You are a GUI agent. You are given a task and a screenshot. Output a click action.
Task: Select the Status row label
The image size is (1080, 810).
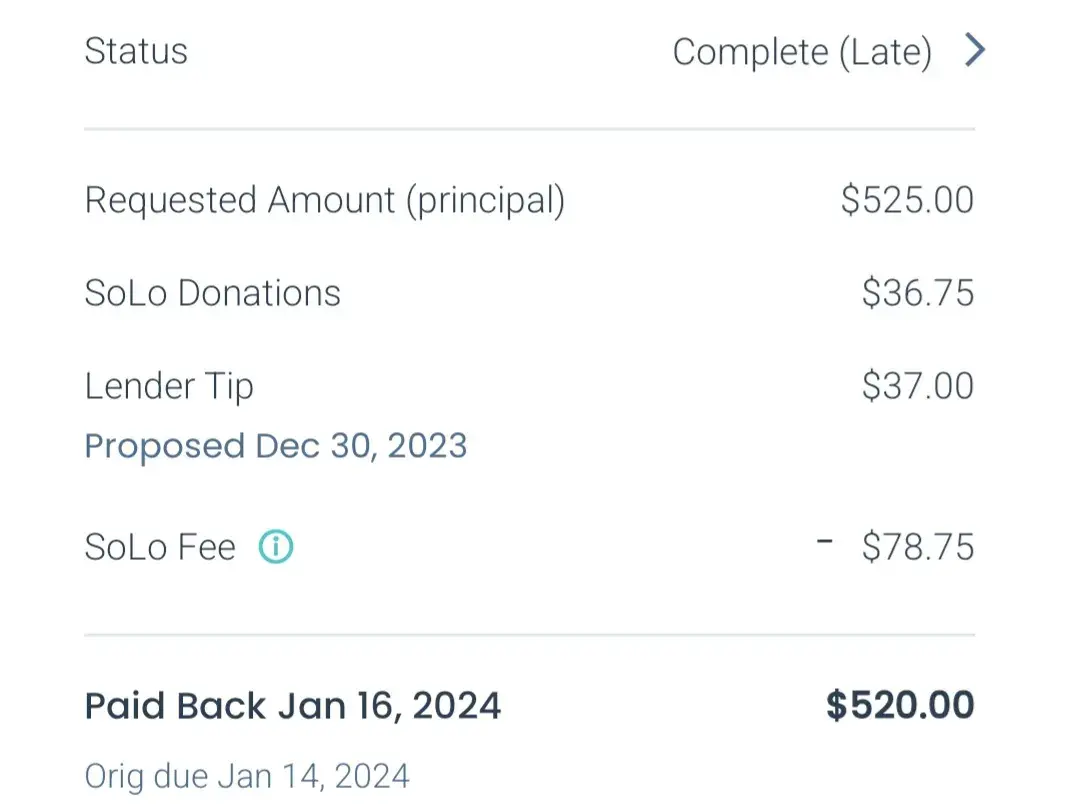[x=136, y=51]
